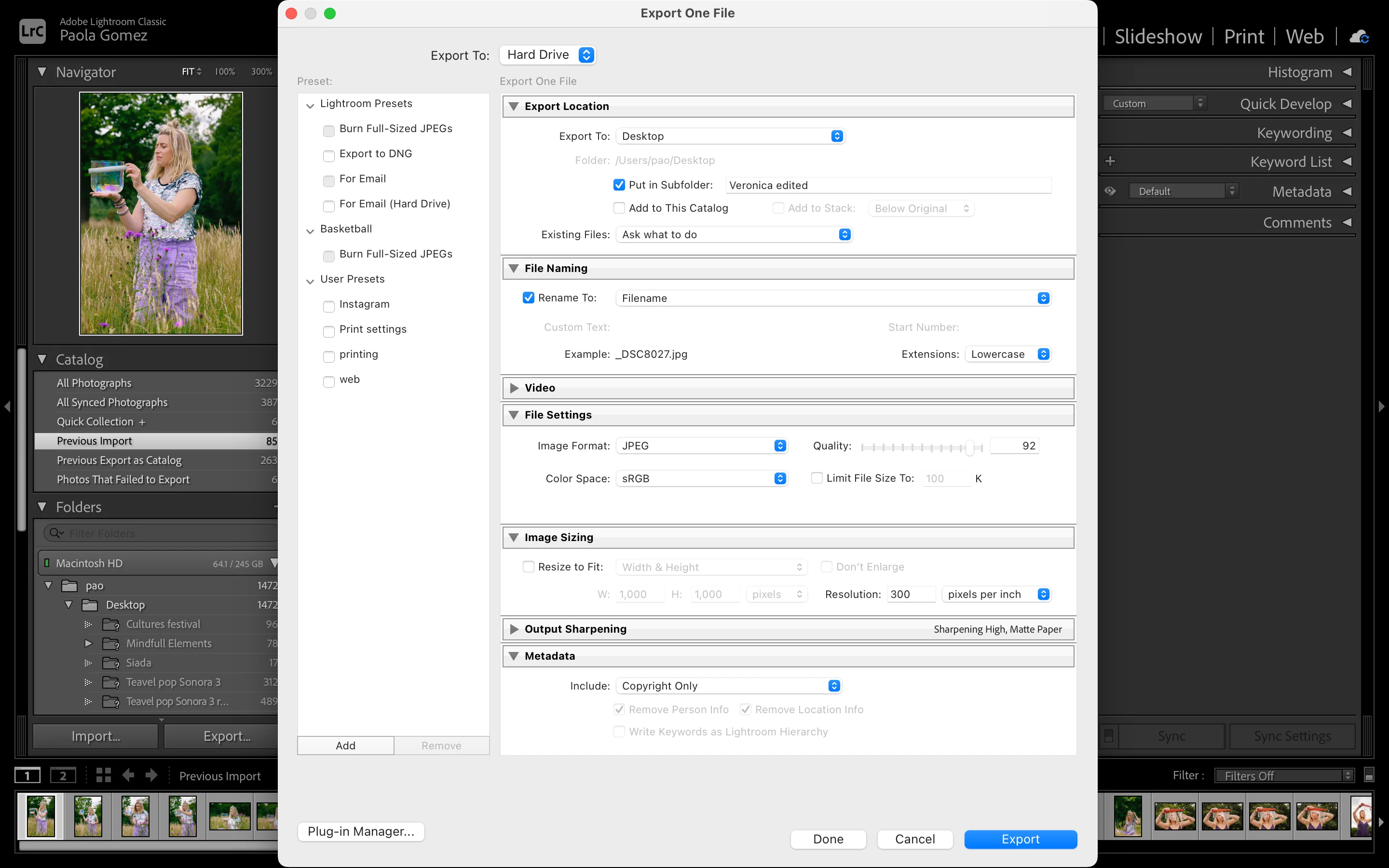Click the grid view icon in filmstrip bar
Image resolution: width=1389 pixels, height=868 pixels.
coord(103,775)
